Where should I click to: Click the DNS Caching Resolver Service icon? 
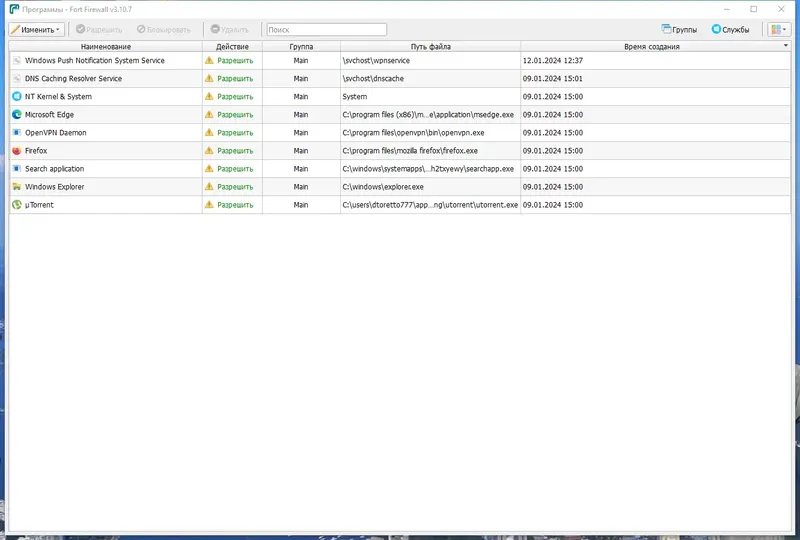pyautogui.click(x=17, y=79)
